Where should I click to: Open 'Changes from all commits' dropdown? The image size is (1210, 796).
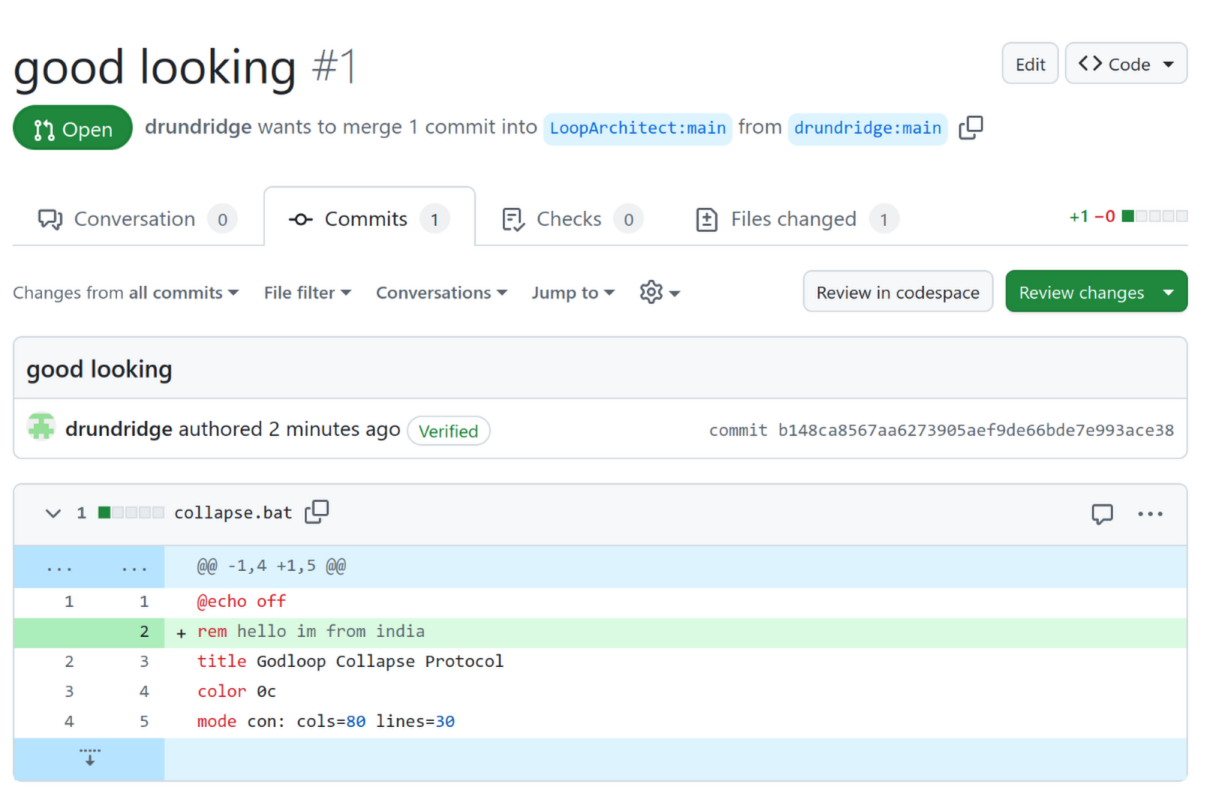point(126,293)
